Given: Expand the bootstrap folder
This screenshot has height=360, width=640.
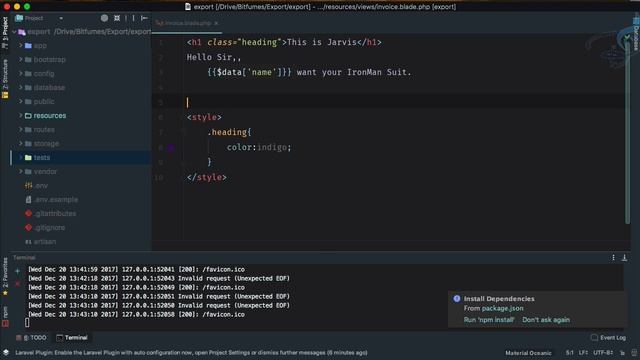Looking at the screenshot, I should pyautogui.click(x=20, y=60).
